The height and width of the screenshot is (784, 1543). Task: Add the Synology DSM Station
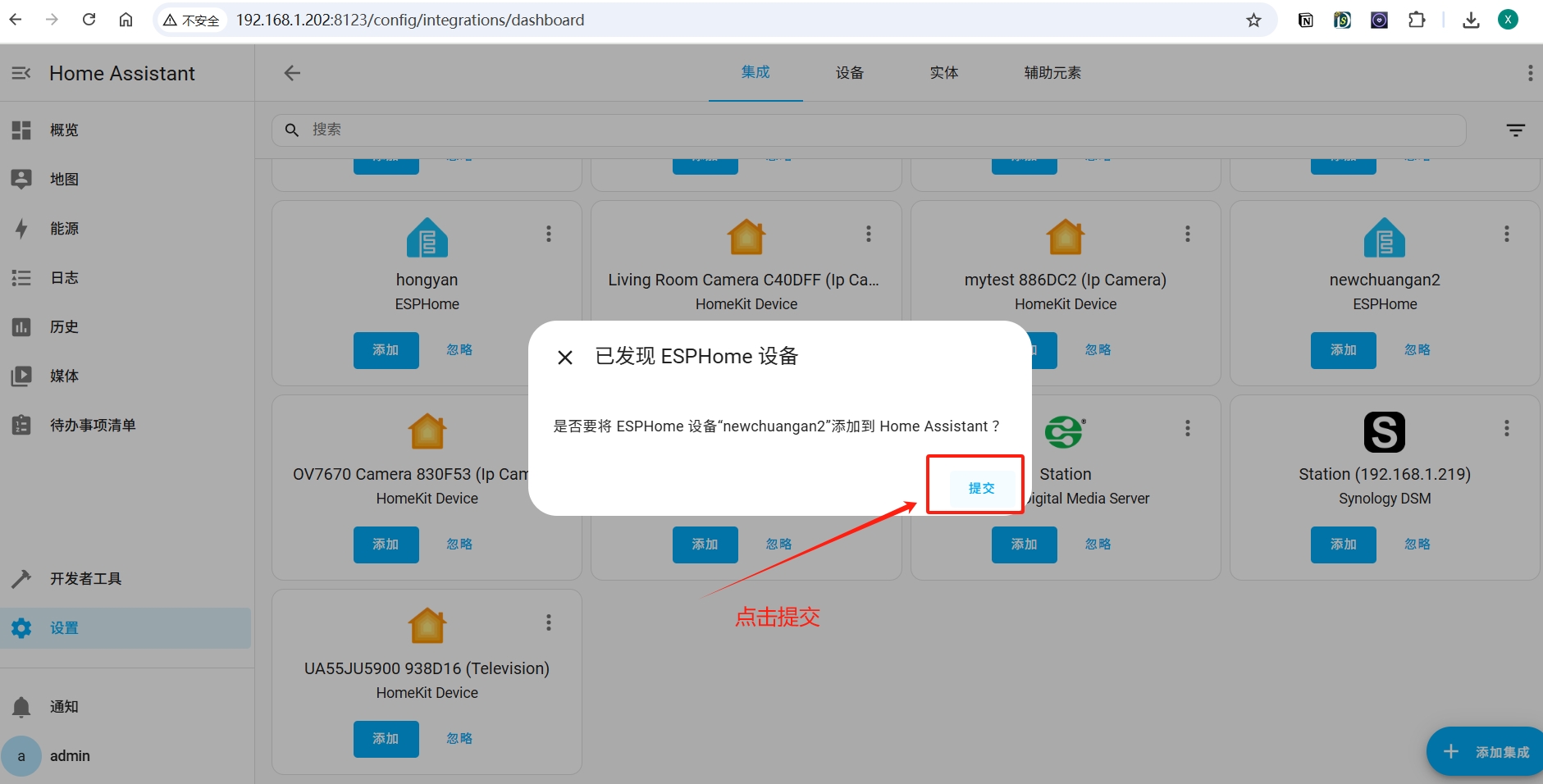[x=1343, y=545]
